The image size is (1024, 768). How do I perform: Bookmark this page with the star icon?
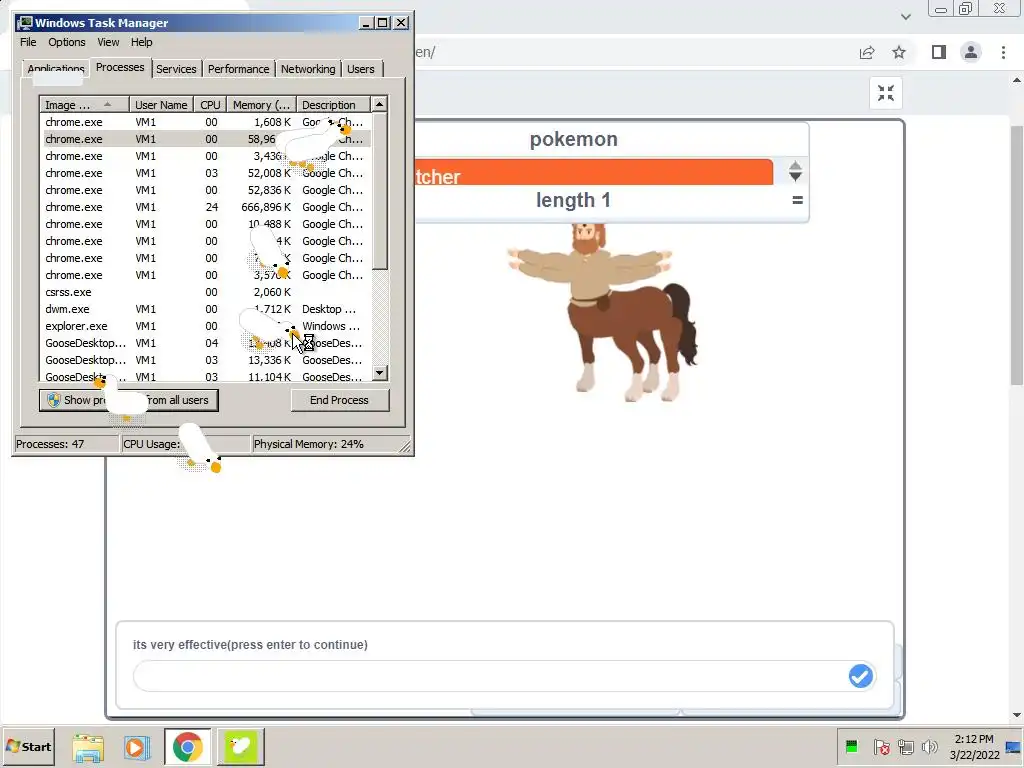[899, 52]
